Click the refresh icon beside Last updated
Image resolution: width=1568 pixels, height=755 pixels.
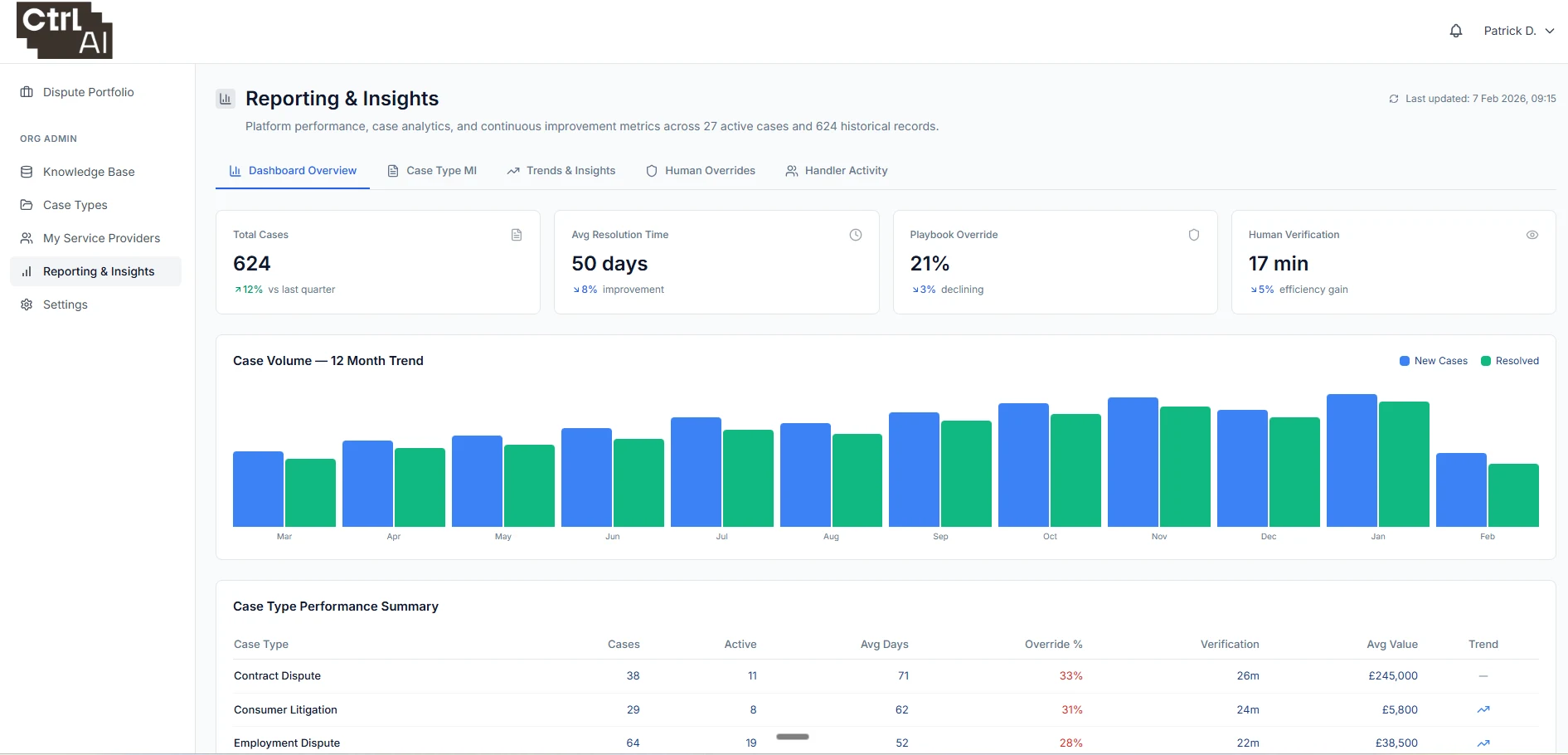point(1394,99)
